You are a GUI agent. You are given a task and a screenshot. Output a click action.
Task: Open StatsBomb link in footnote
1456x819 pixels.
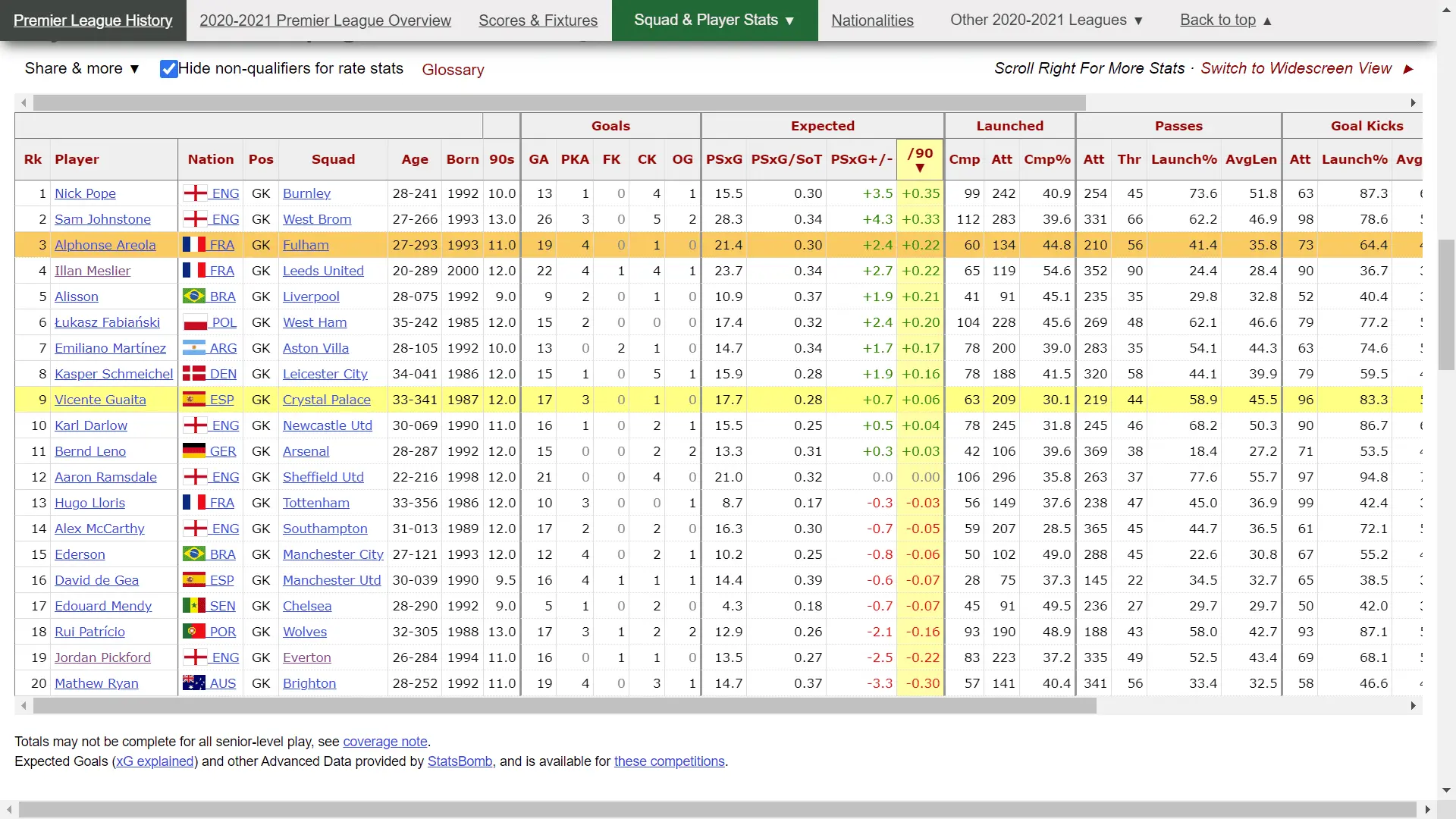[x=460, y=761]
